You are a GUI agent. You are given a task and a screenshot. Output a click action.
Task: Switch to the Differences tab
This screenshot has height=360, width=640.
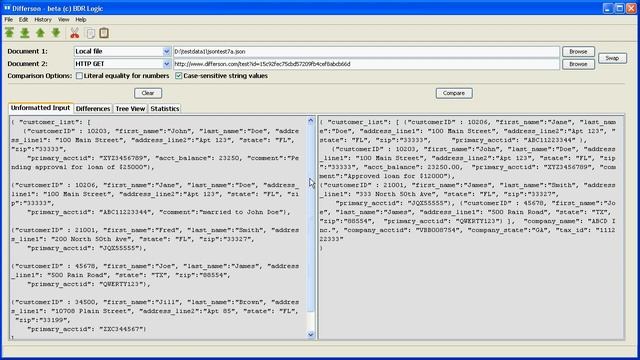(x=93, y=109)
